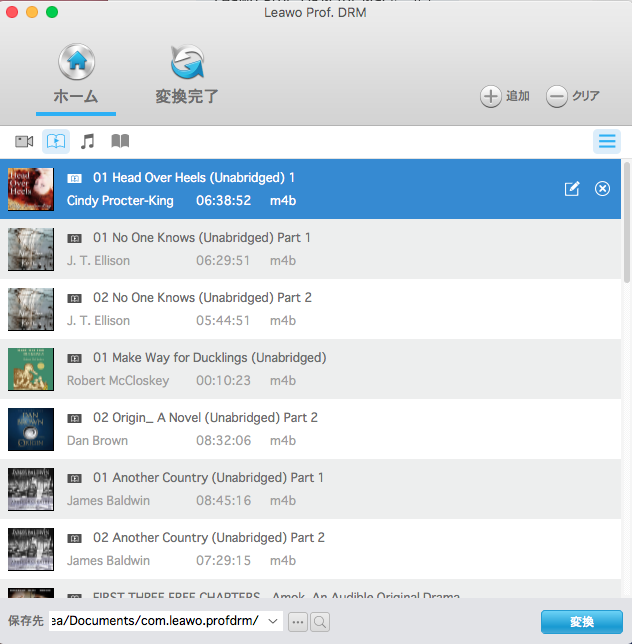Click No One Knows Part 2 cover thumbnail
This screenshot has width=632, height=644.
[x=31, y=309]
